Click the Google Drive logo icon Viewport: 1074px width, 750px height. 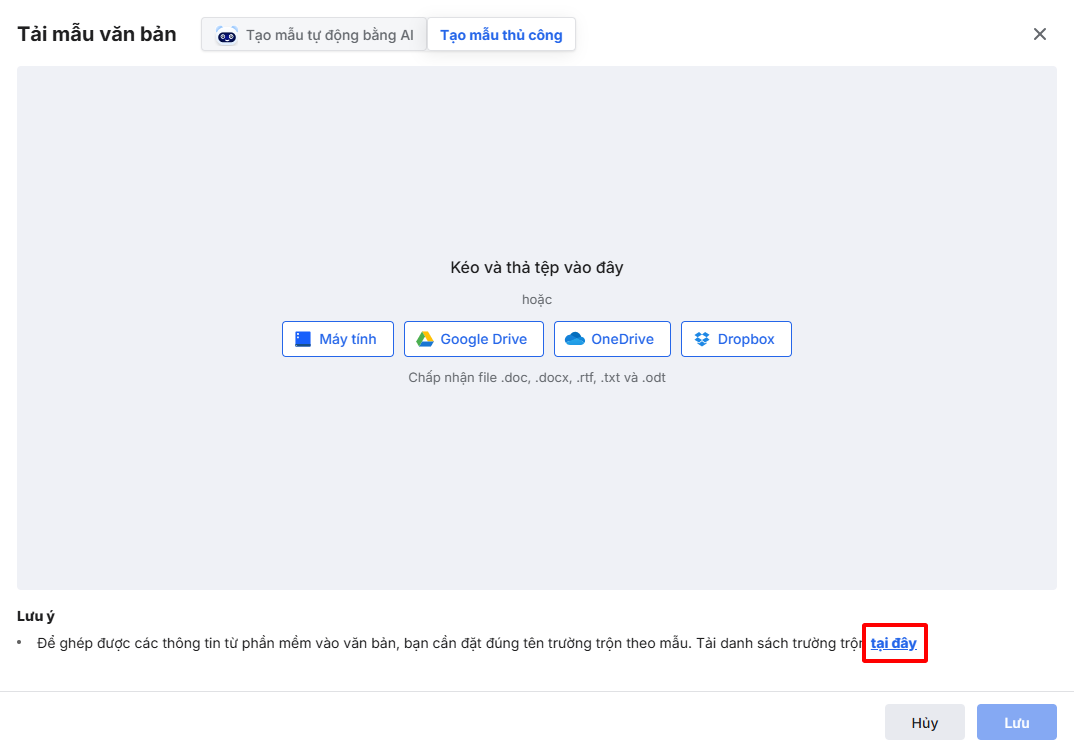point(425,339)
